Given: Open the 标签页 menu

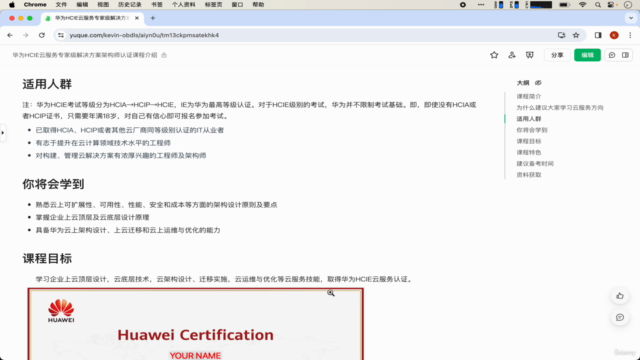Looking at the screenshot, I should 213,4.
